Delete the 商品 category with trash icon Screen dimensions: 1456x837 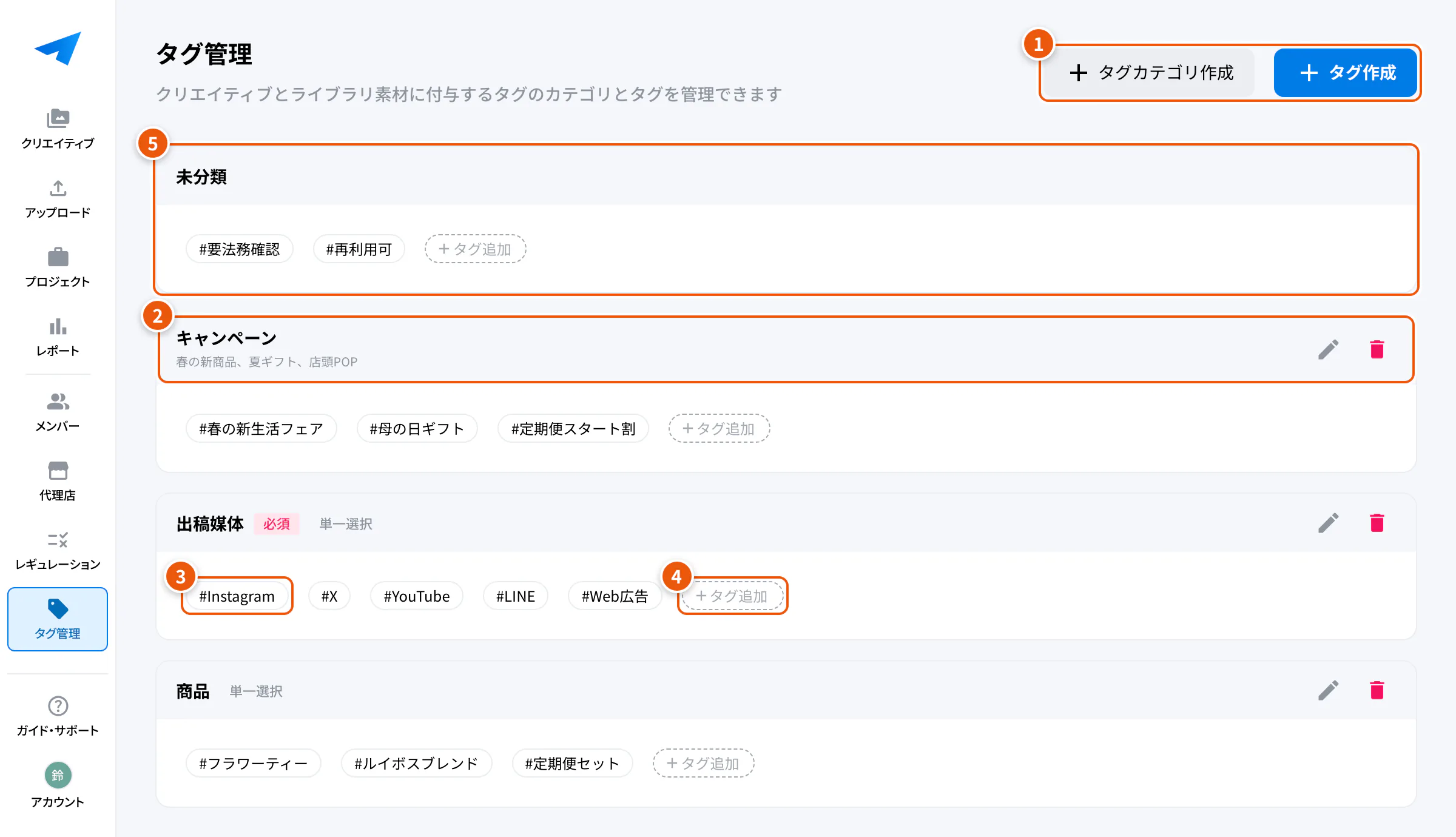tap(1377, 690)
